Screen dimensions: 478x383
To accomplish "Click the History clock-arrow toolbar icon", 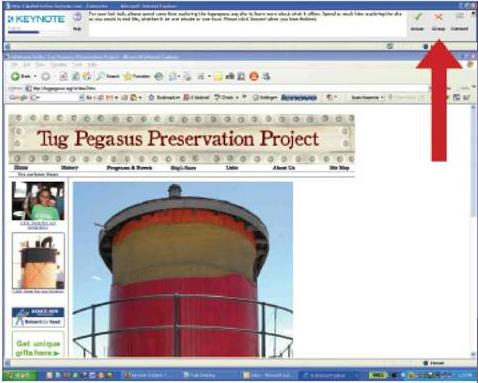I will click(x=159, y=76).
